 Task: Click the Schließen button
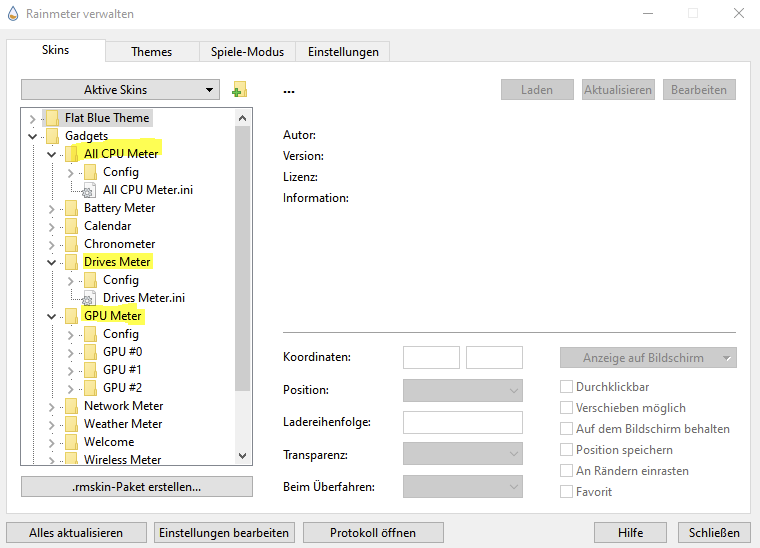(x=714, y=532)
